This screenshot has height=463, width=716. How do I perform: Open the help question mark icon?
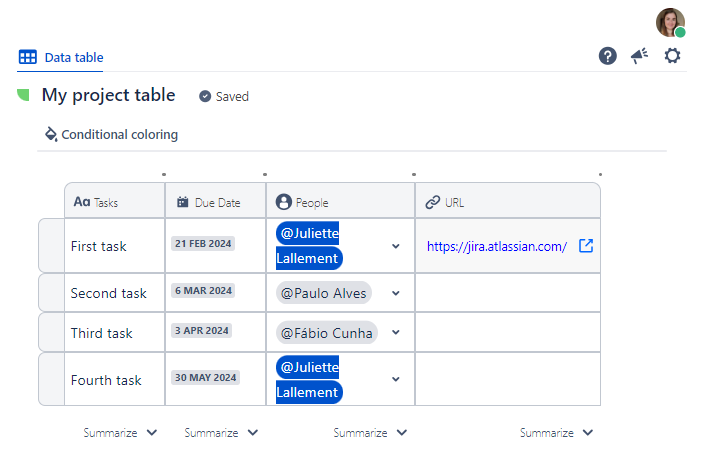click(608, 56)
